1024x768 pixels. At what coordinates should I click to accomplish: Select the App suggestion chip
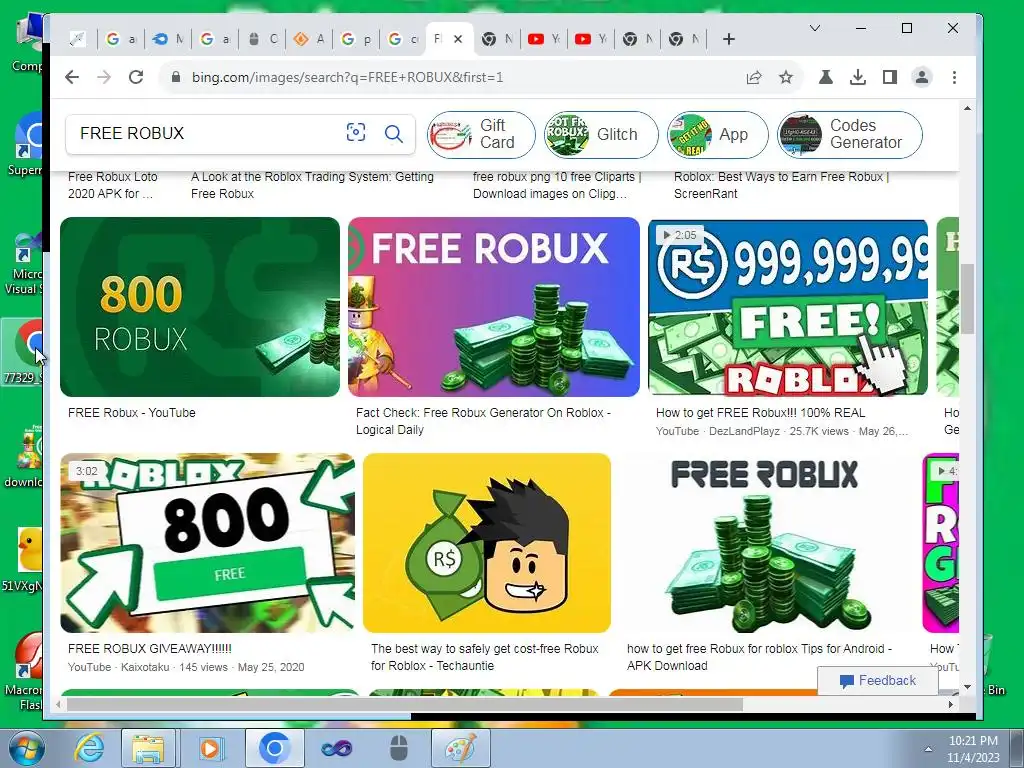(717, 135)
